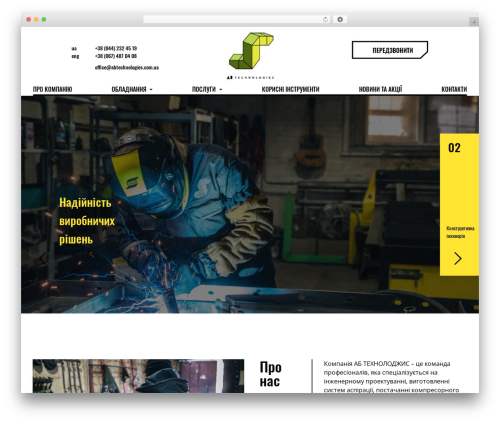500x423 pixels.
Task: Open the downloads icon beside the address bar
Action: (x=340, y=19)
